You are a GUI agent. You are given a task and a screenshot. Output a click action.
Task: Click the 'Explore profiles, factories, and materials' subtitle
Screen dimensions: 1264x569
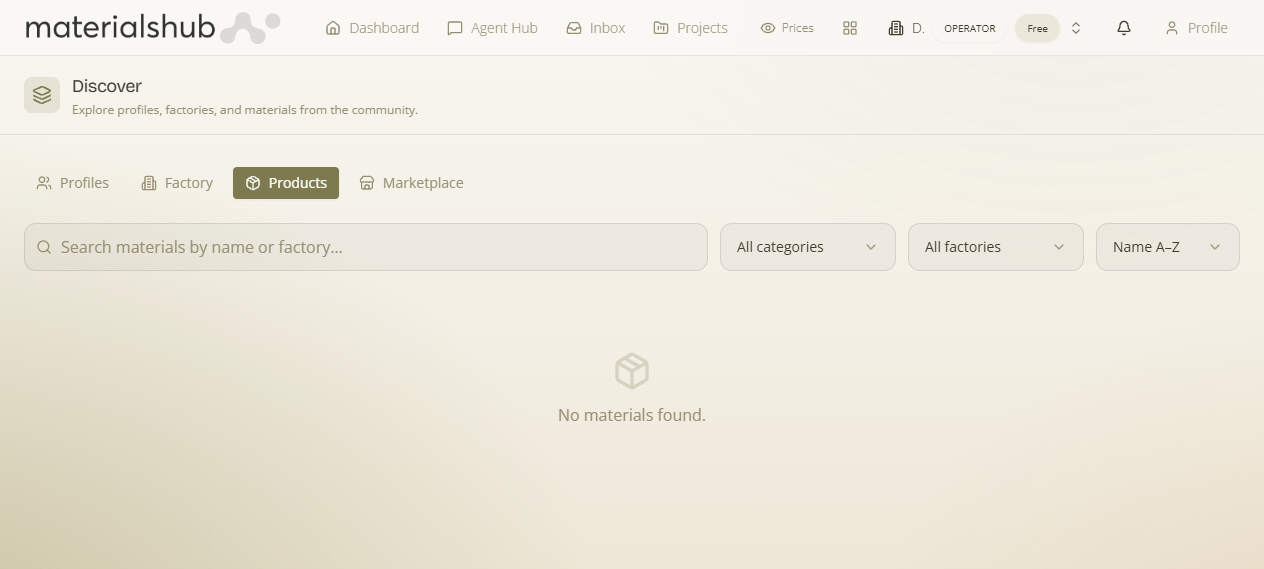[x=245, y=110]
